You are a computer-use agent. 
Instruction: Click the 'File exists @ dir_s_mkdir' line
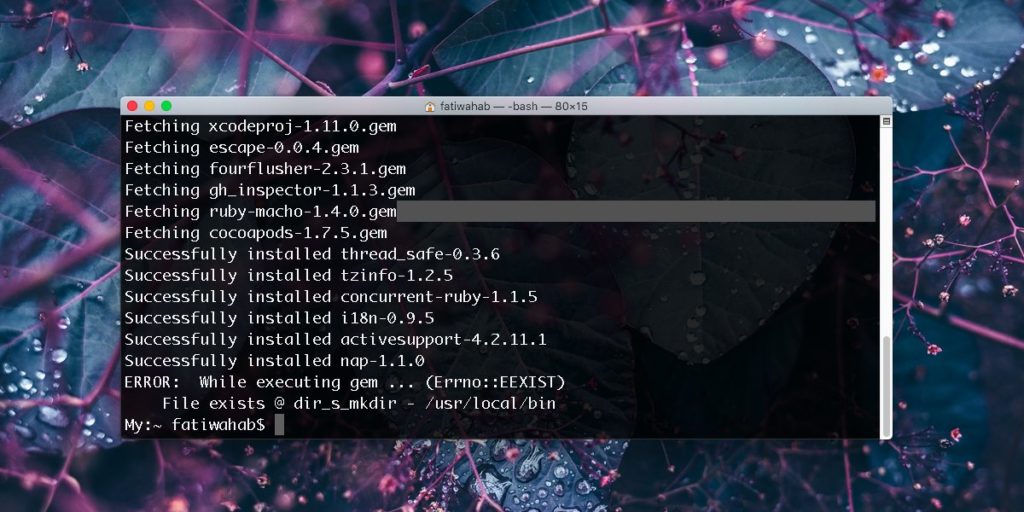pyautogui.click(x=359, y=404)
